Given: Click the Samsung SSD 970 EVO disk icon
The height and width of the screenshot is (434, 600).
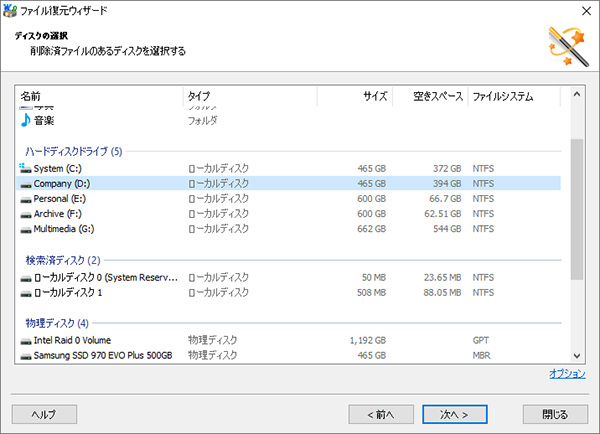Looking at the screenshot, I should (26, 356).
